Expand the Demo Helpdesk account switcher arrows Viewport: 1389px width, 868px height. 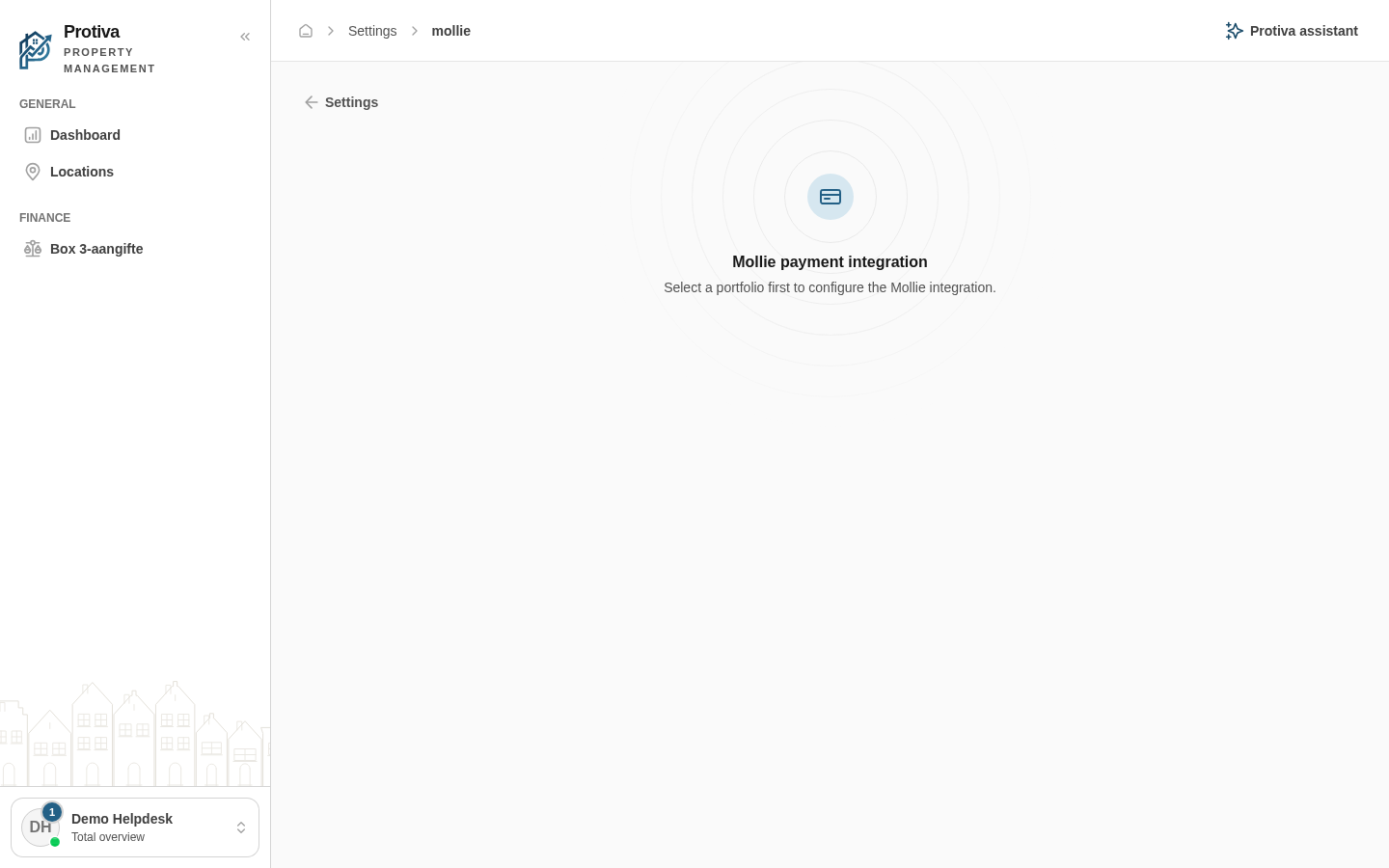tap(241, 827)
